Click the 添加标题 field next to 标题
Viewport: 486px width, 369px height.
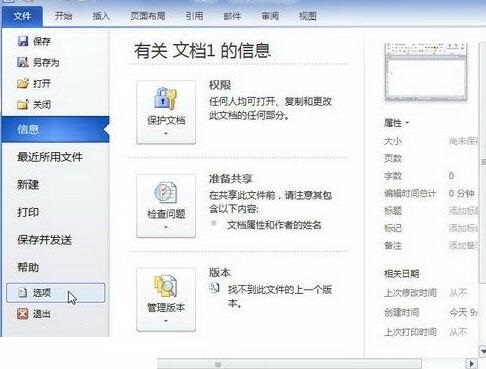pos(464,211)
